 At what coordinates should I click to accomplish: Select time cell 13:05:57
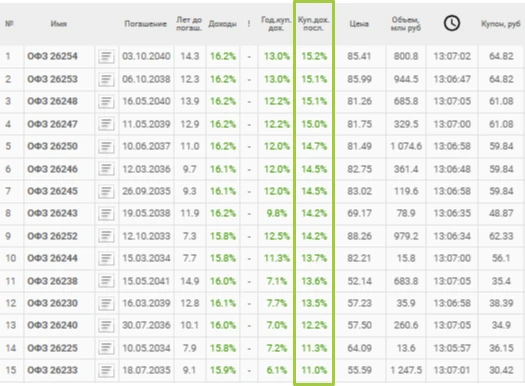pyautogui.click(x=452, y=348)
